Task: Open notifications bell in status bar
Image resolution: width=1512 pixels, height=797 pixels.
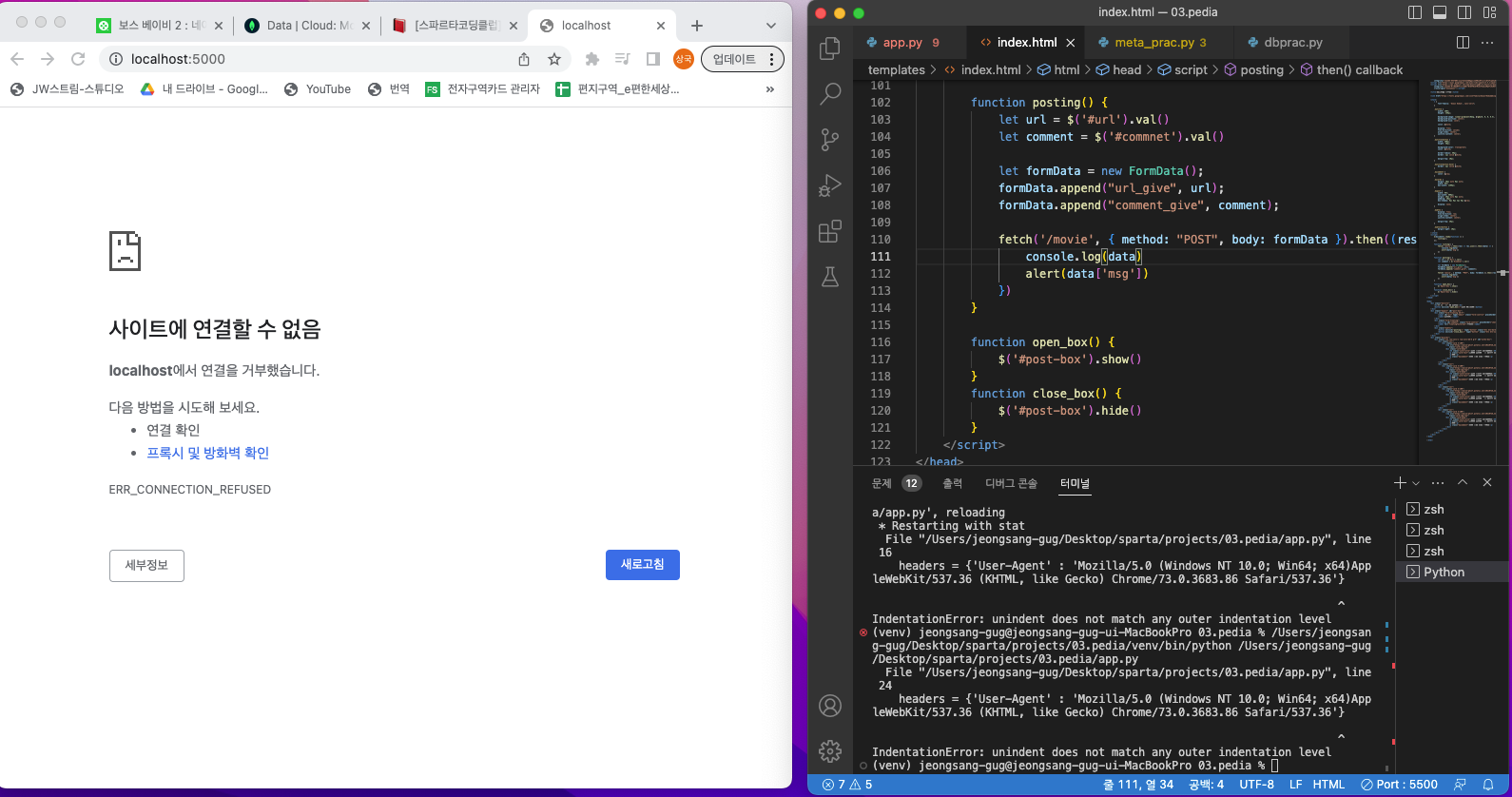Action: click(1488, 785)
